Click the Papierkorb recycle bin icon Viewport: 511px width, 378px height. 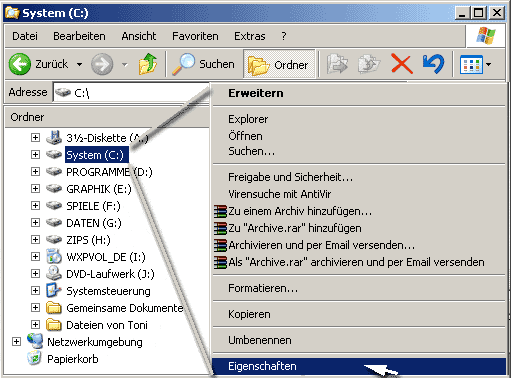point(35,358)
